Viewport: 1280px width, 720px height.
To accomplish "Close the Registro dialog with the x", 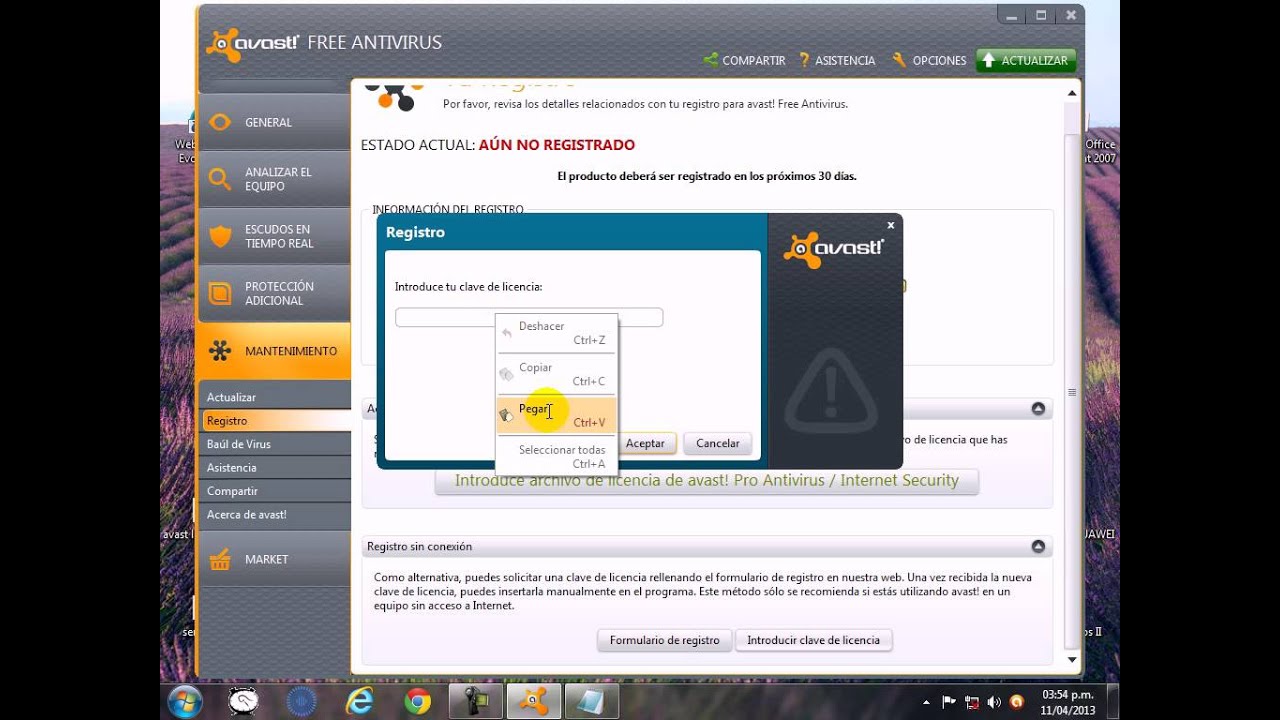I will click(x=890, y=225).
